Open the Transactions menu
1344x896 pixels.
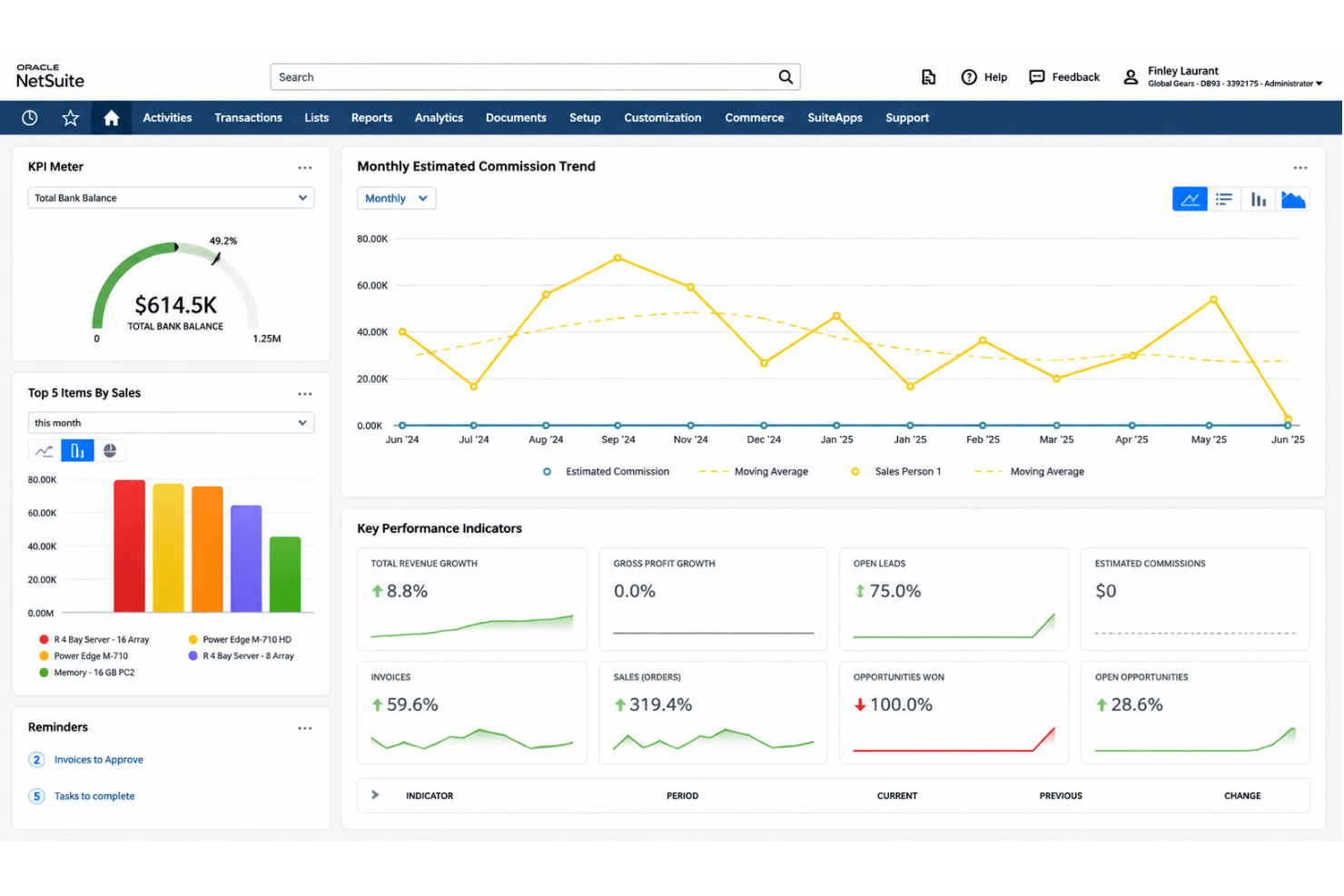pyautogui.click(x=248, y=118)
